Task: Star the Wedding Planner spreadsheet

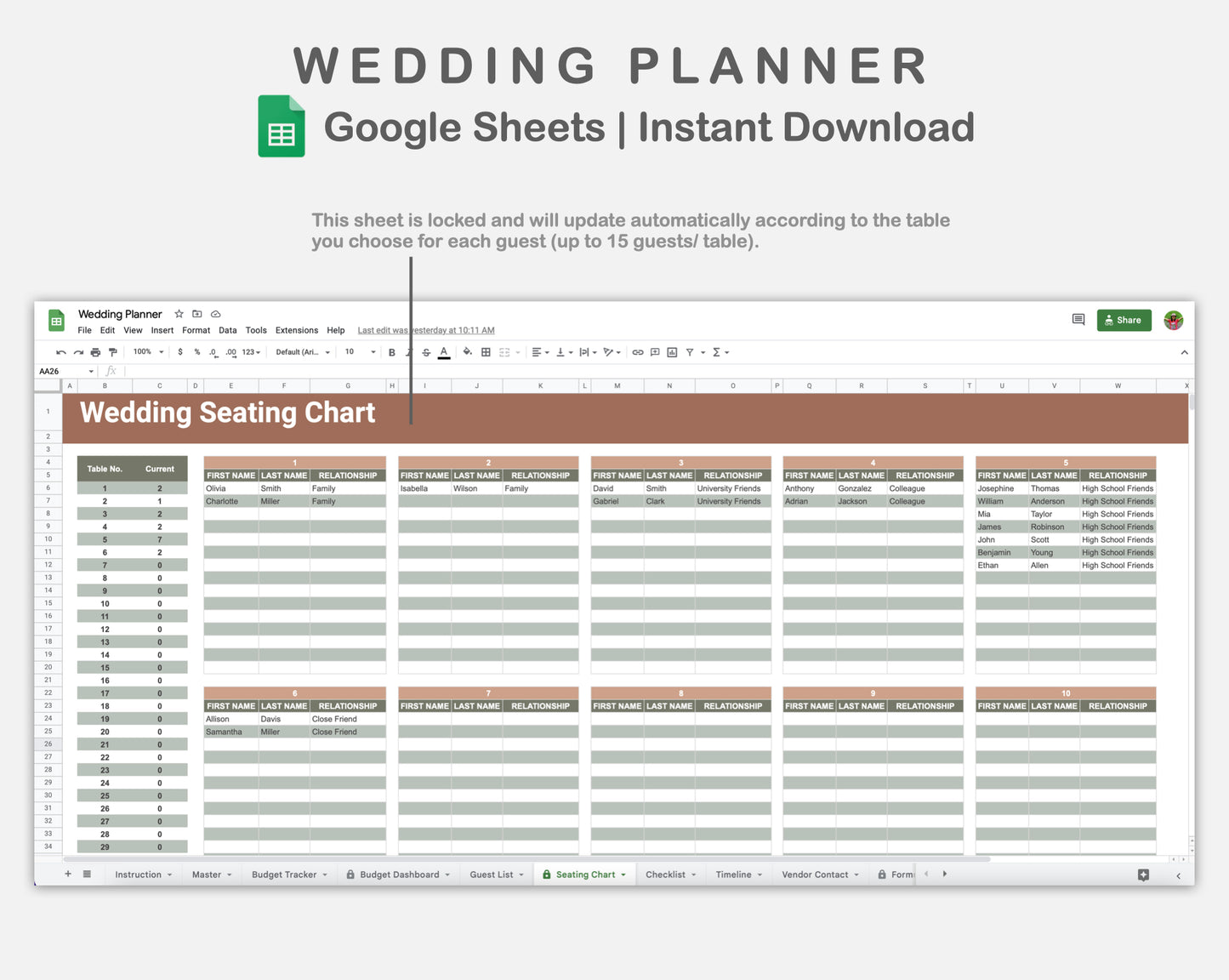Action: pyautogui.click(x=179, y=313)
